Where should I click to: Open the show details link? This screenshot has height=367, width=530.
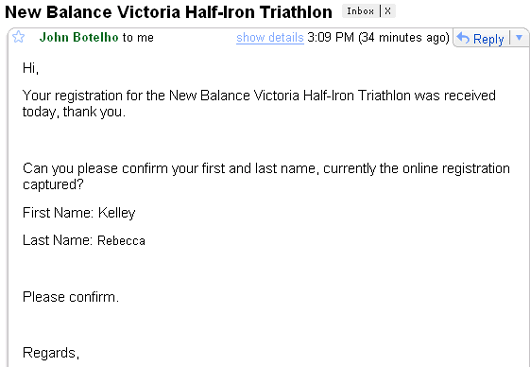[x=270, y=38]
